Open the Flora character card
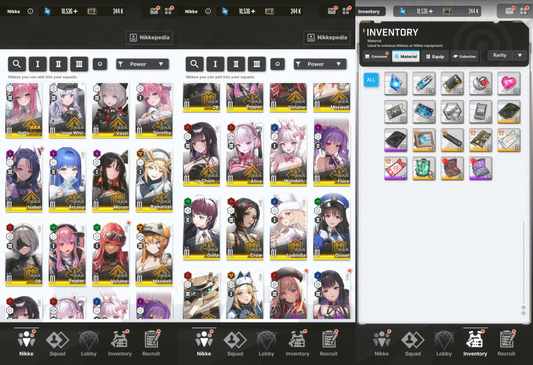Screen dimensions: 533x365 click(x=331, y=154)
